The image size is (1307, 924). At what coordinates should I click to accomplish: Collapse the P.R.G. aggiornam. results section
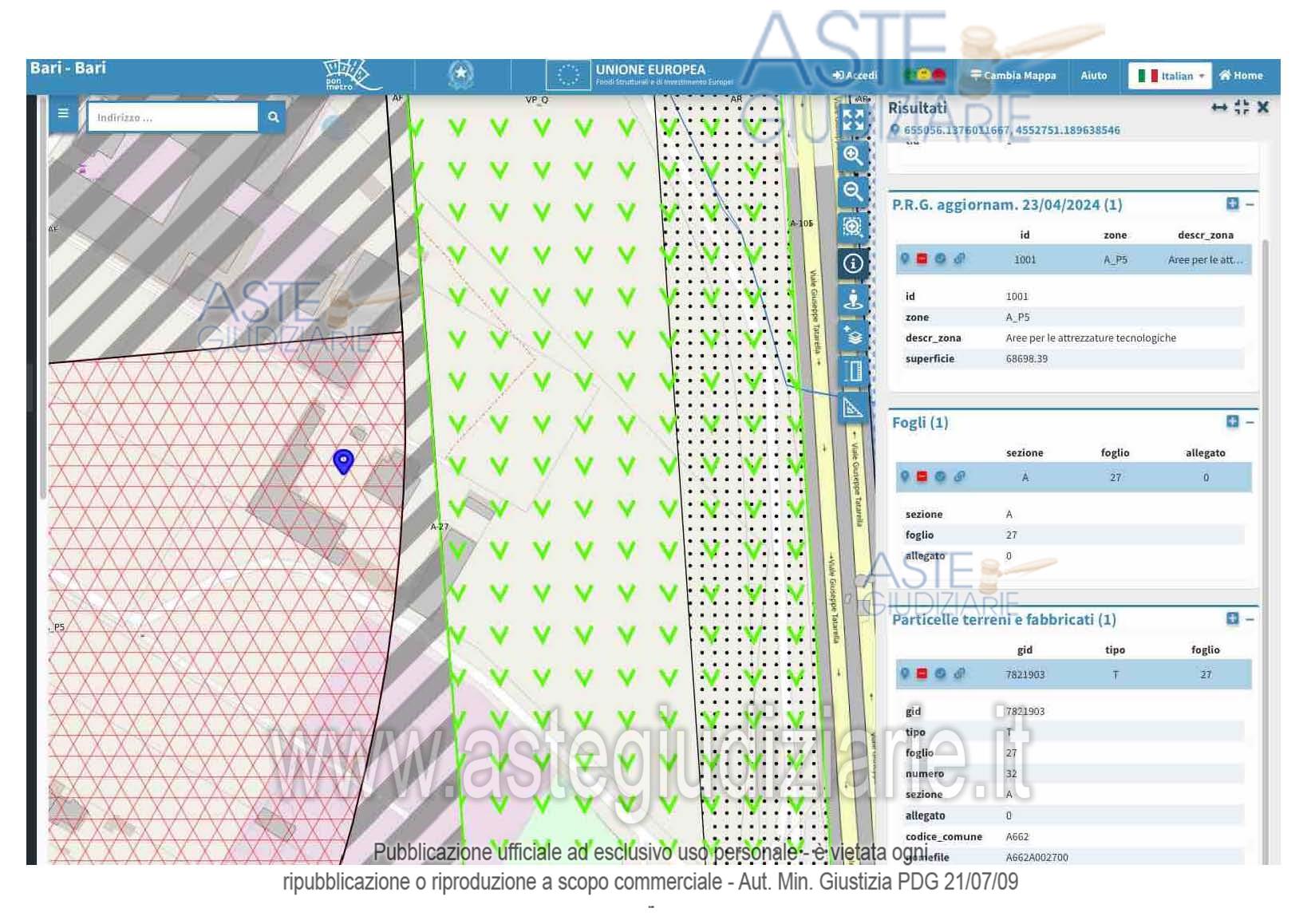click(x=1250, y=204)
